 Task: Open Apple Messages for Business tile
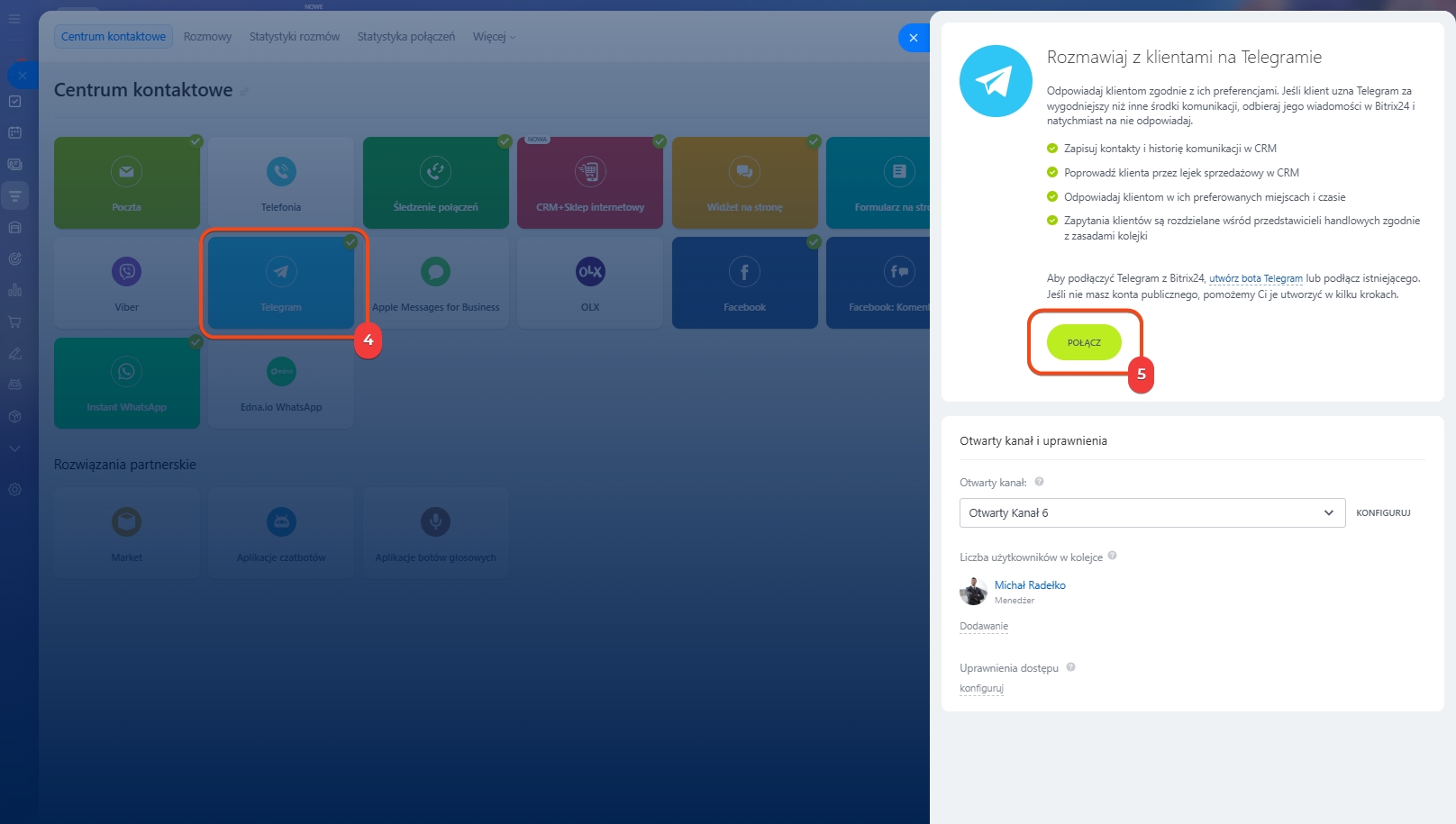[436, 283]
